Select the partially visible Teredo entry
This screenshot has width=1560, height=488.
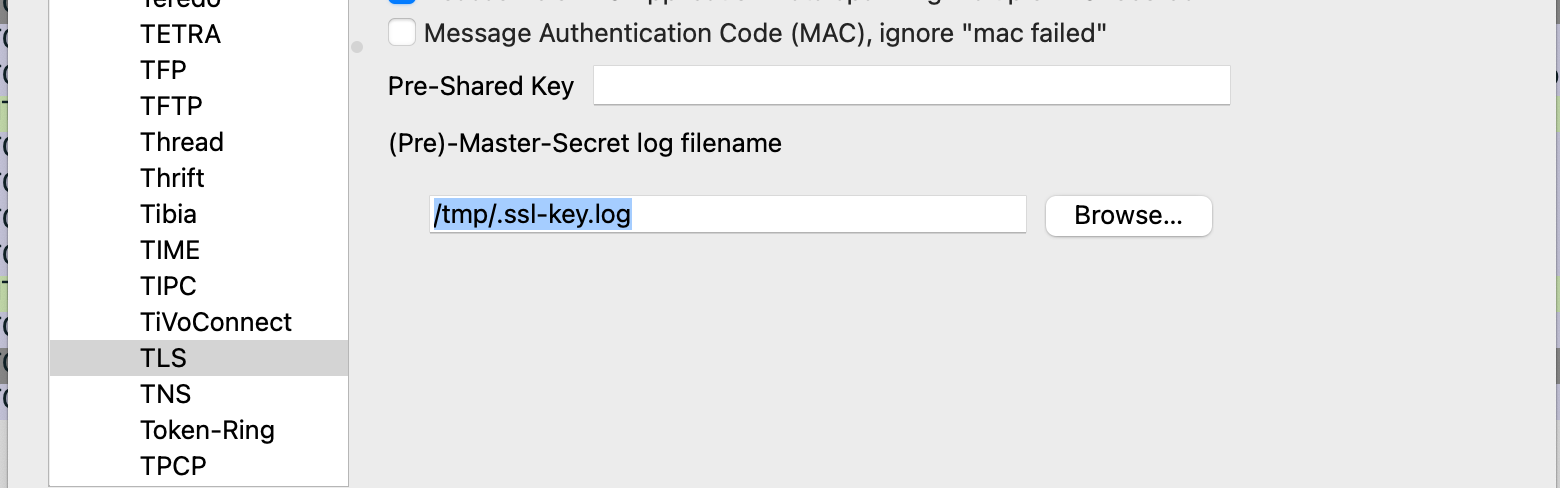180,4
